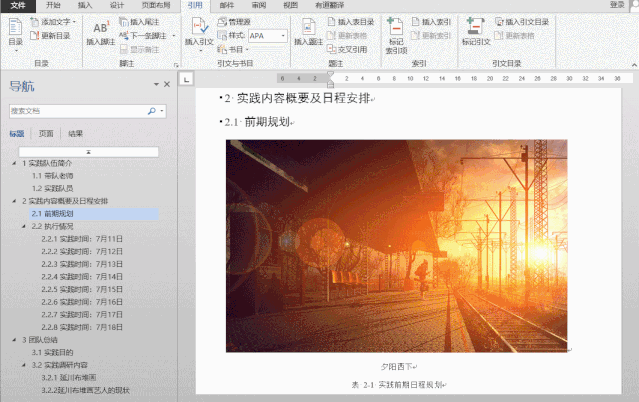Open 管理源 manage sources
Image resolution: width=639 pixels, height=402 pixels.
coord(234,22)
